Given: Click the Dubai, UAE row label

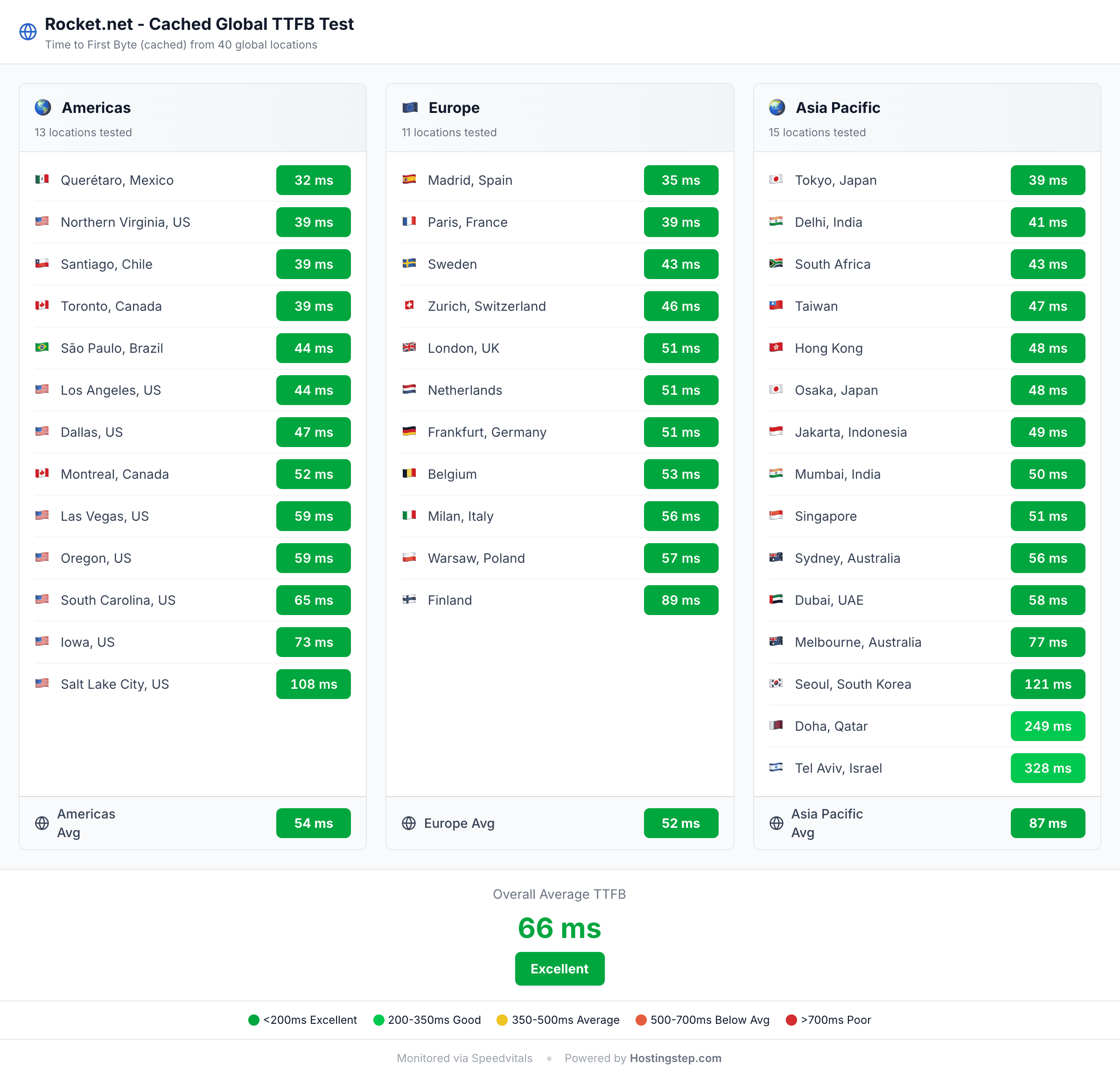Looking at the screenshot, I should [x=829, y=600].
